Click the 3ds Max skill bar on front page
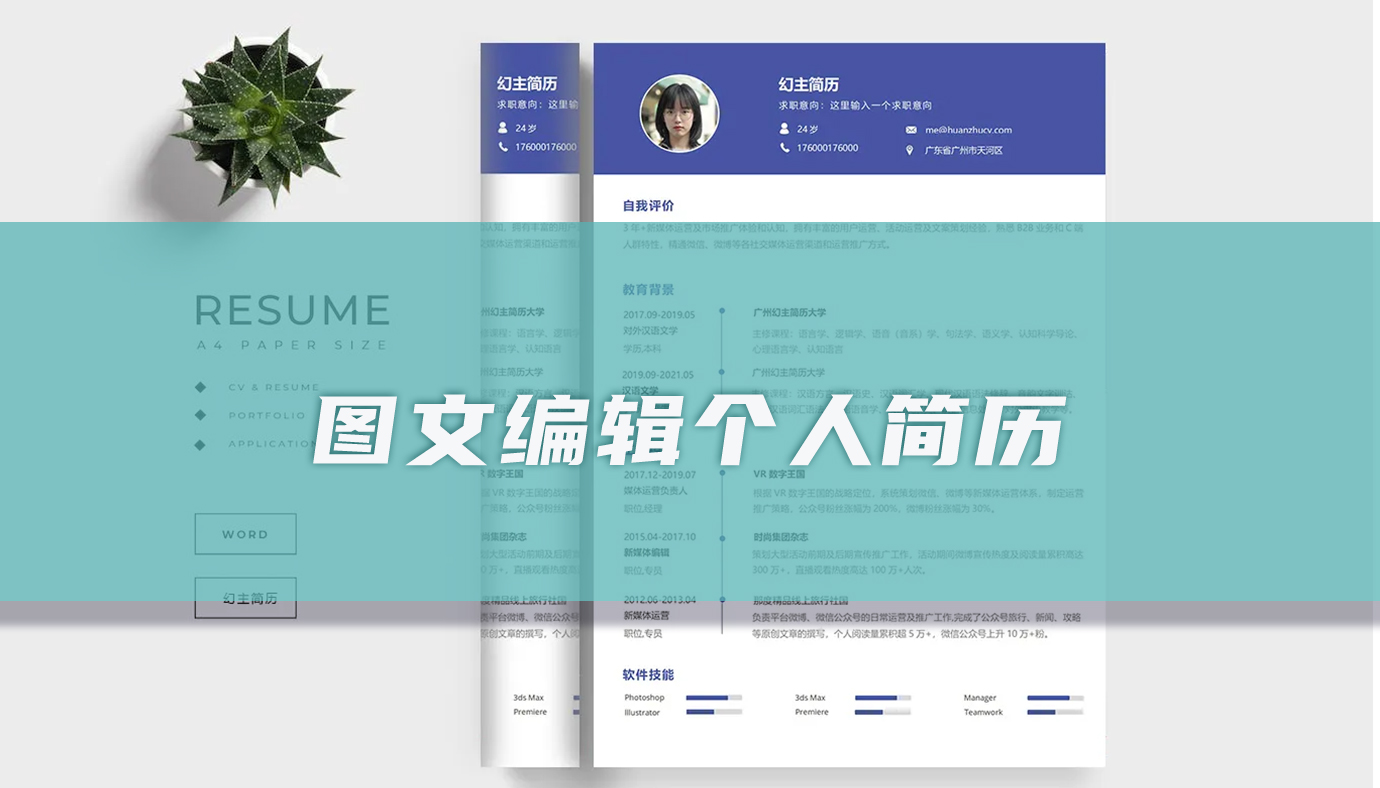Image resolution: width=1380 pixels, height=788 pixels. [883, 697]
